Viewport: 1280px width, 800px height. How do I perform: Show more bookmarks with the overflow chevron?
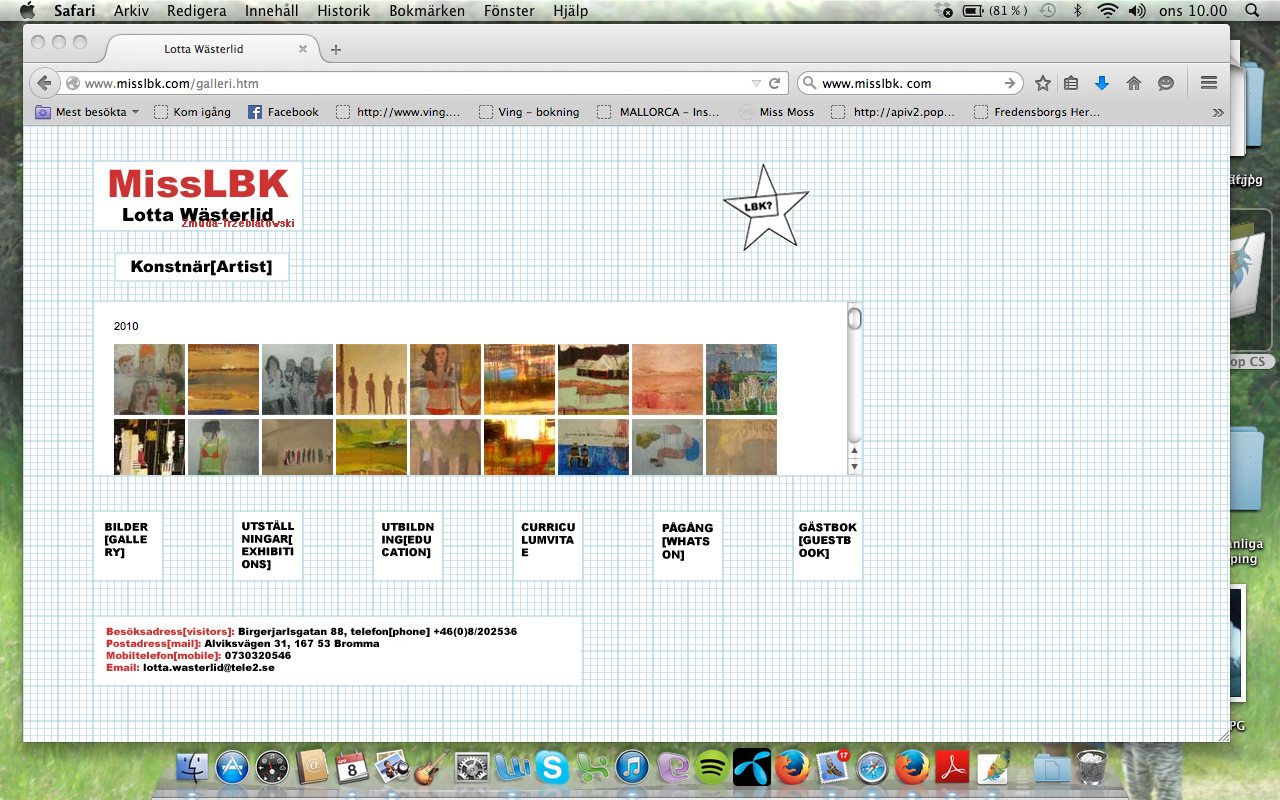tap(1217, 112)
